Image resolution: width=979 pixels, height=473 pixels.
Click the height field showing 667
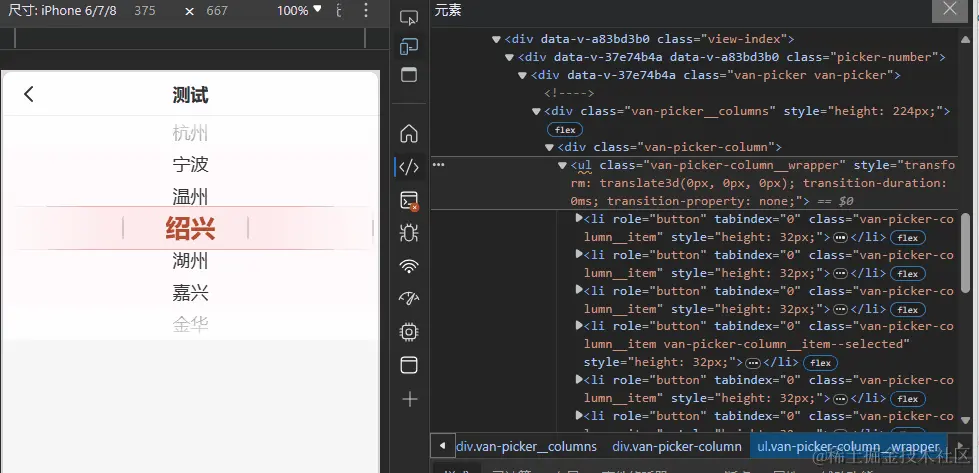(217, 11)
